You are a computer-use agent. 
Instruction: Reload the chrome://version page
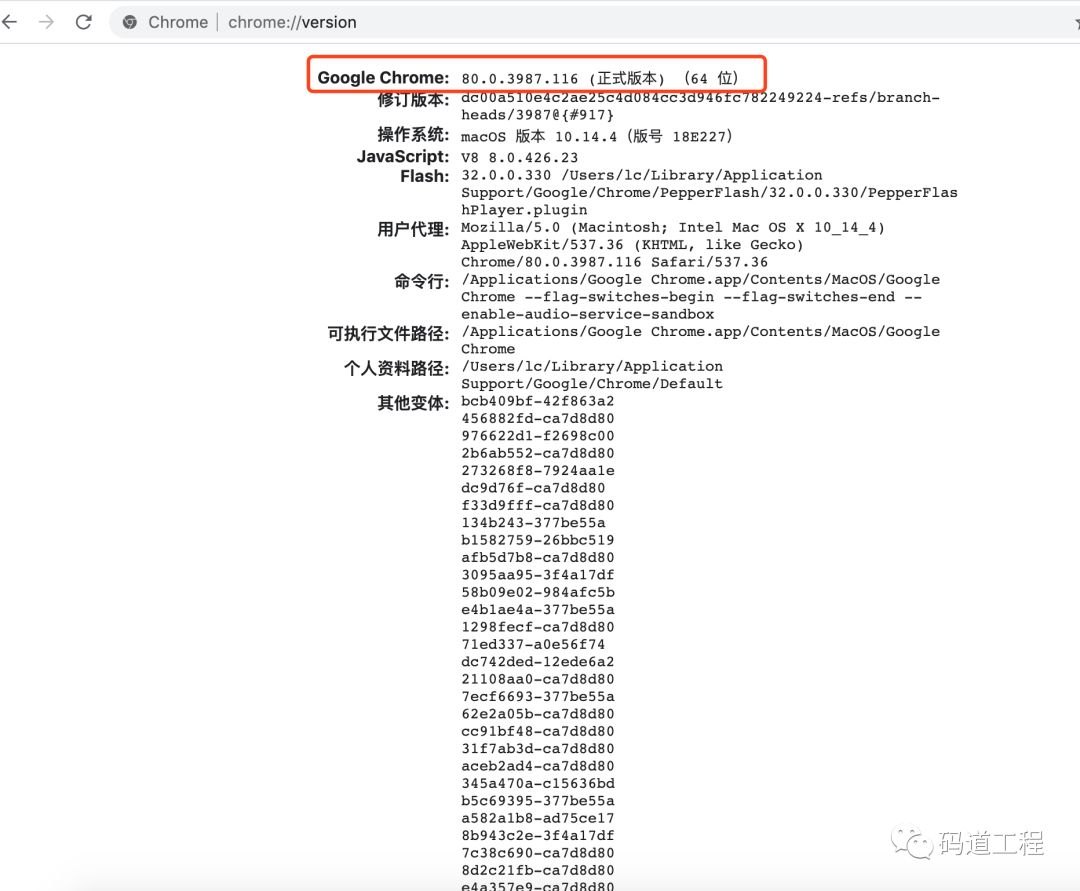pyautogui.click(x=84, y=21)
